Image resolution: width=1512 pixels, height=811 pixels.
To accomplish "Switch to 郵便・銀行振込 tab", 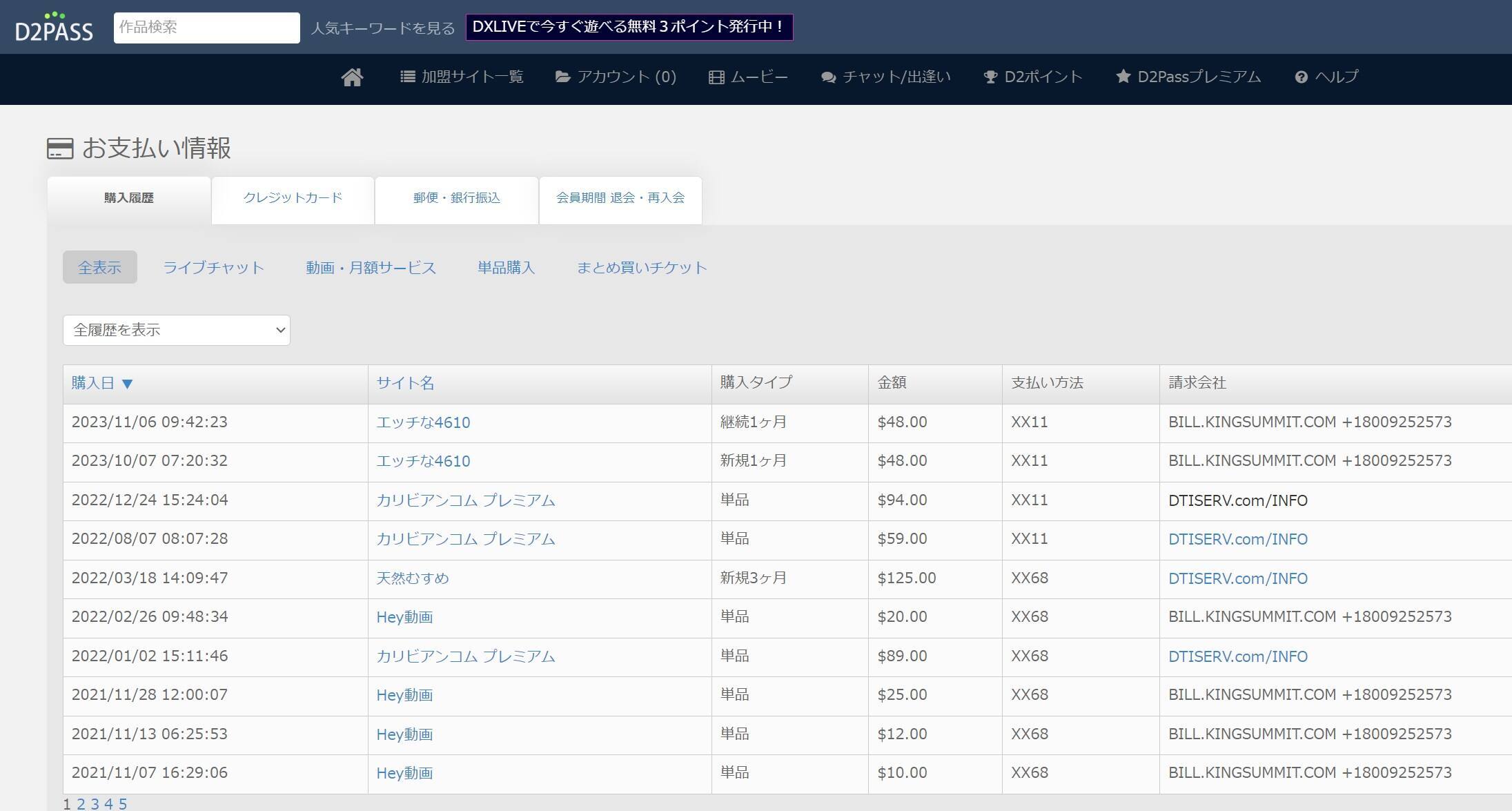I will click(x=456, y=198).
